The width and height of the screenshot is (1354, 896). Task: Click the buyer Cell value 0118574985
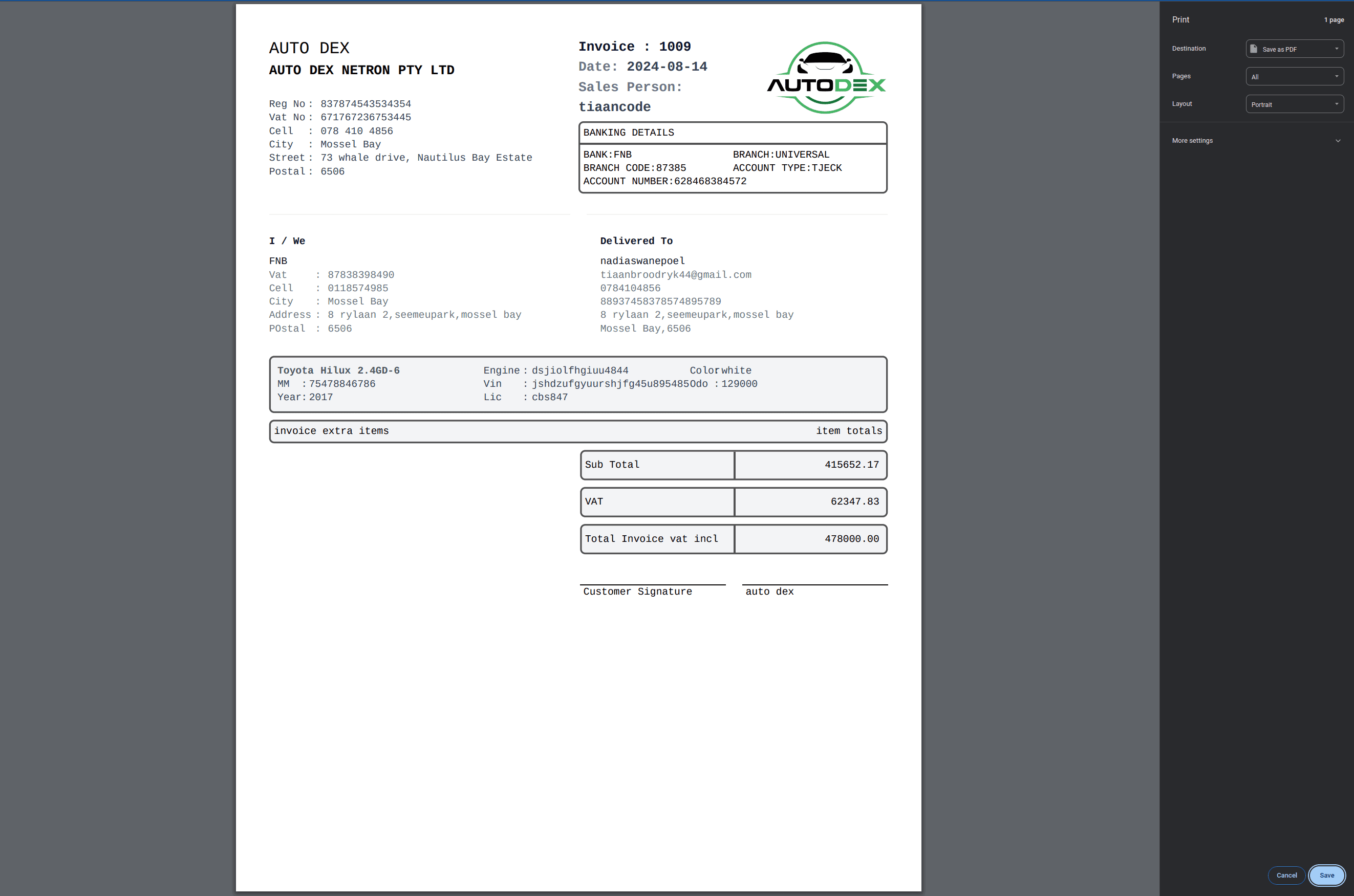pyautogui.click(x=358, y=288)
